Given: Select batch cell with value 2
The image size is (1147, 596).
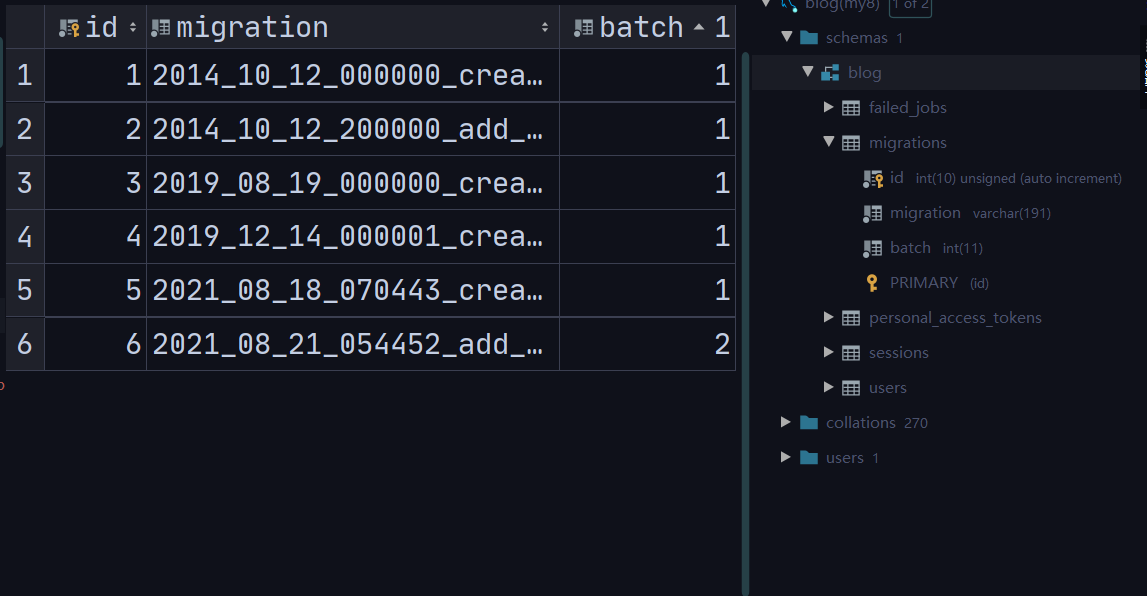Looking at the screenshot, I should point(647,344).
